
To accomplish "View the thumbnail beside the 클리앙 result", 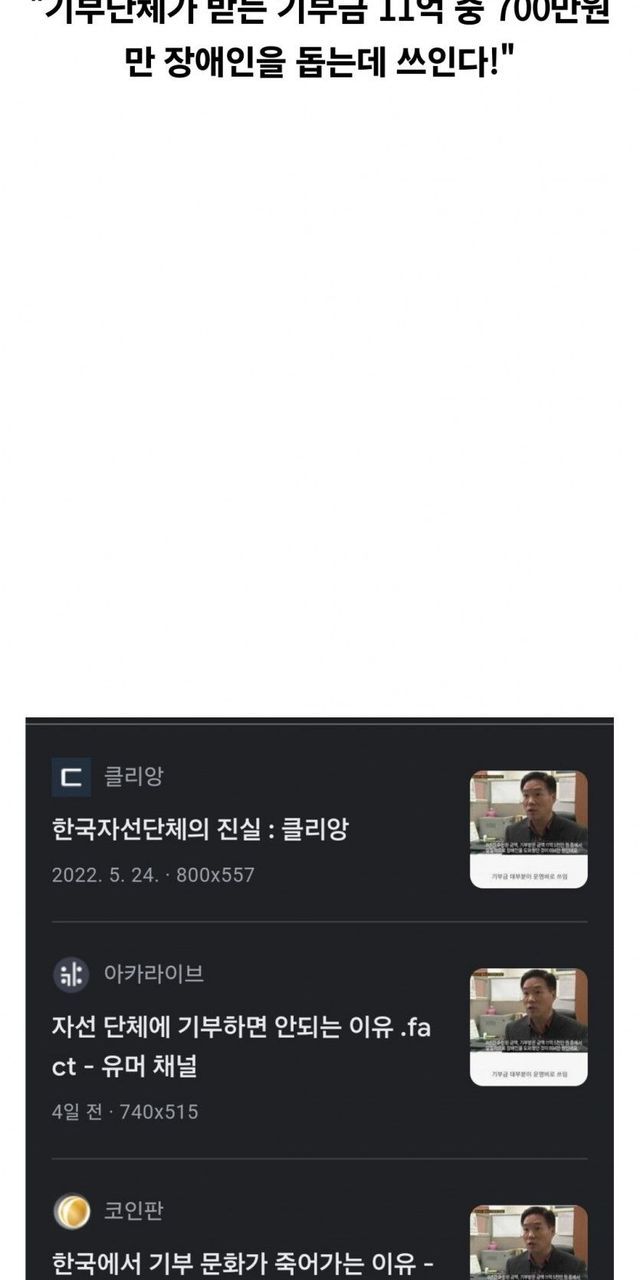I will (x=529, y=829).
